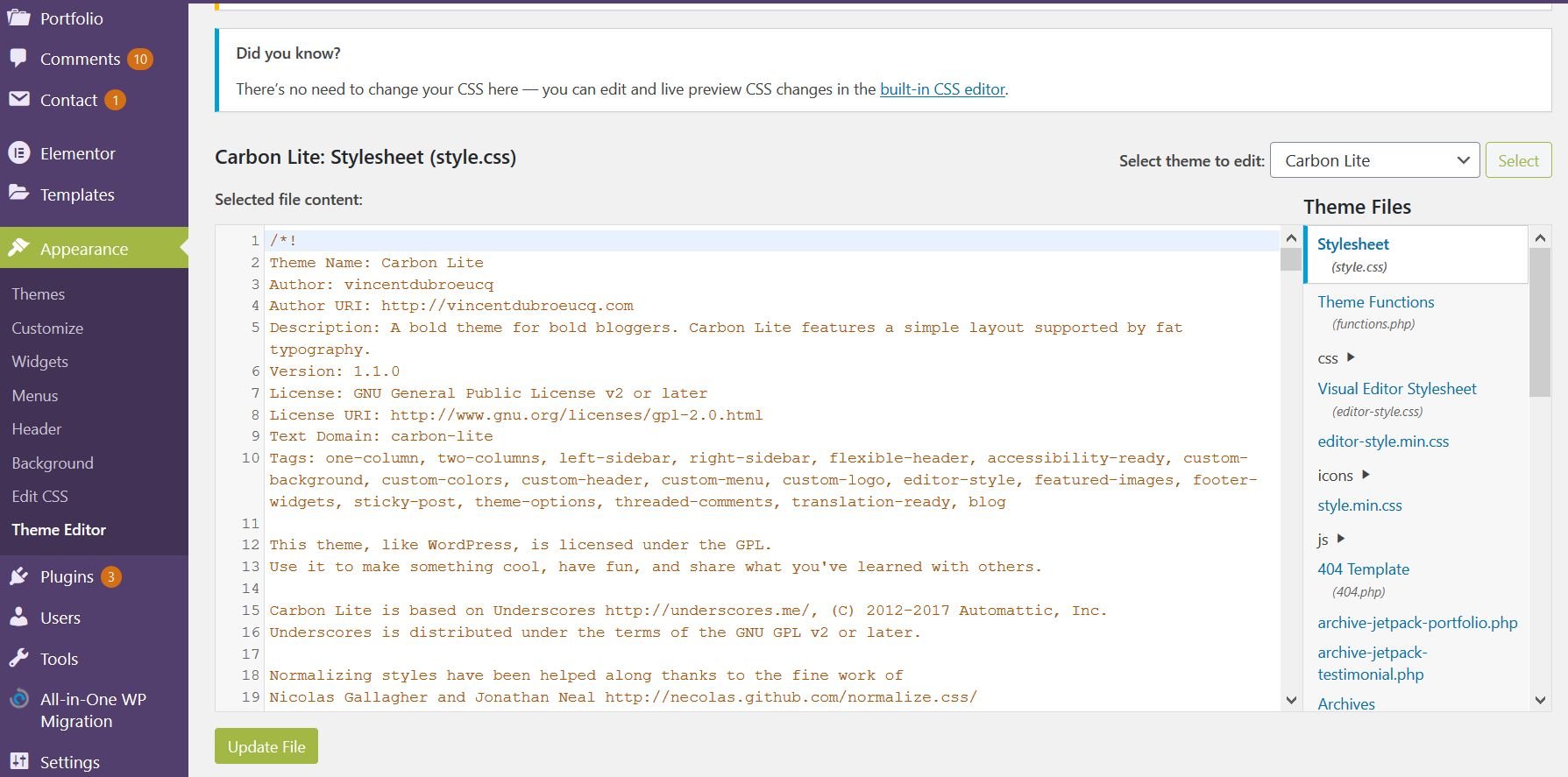Screen dimensions: 1568x777
Task: Open Archives template file
Action: pos(1346,703)
